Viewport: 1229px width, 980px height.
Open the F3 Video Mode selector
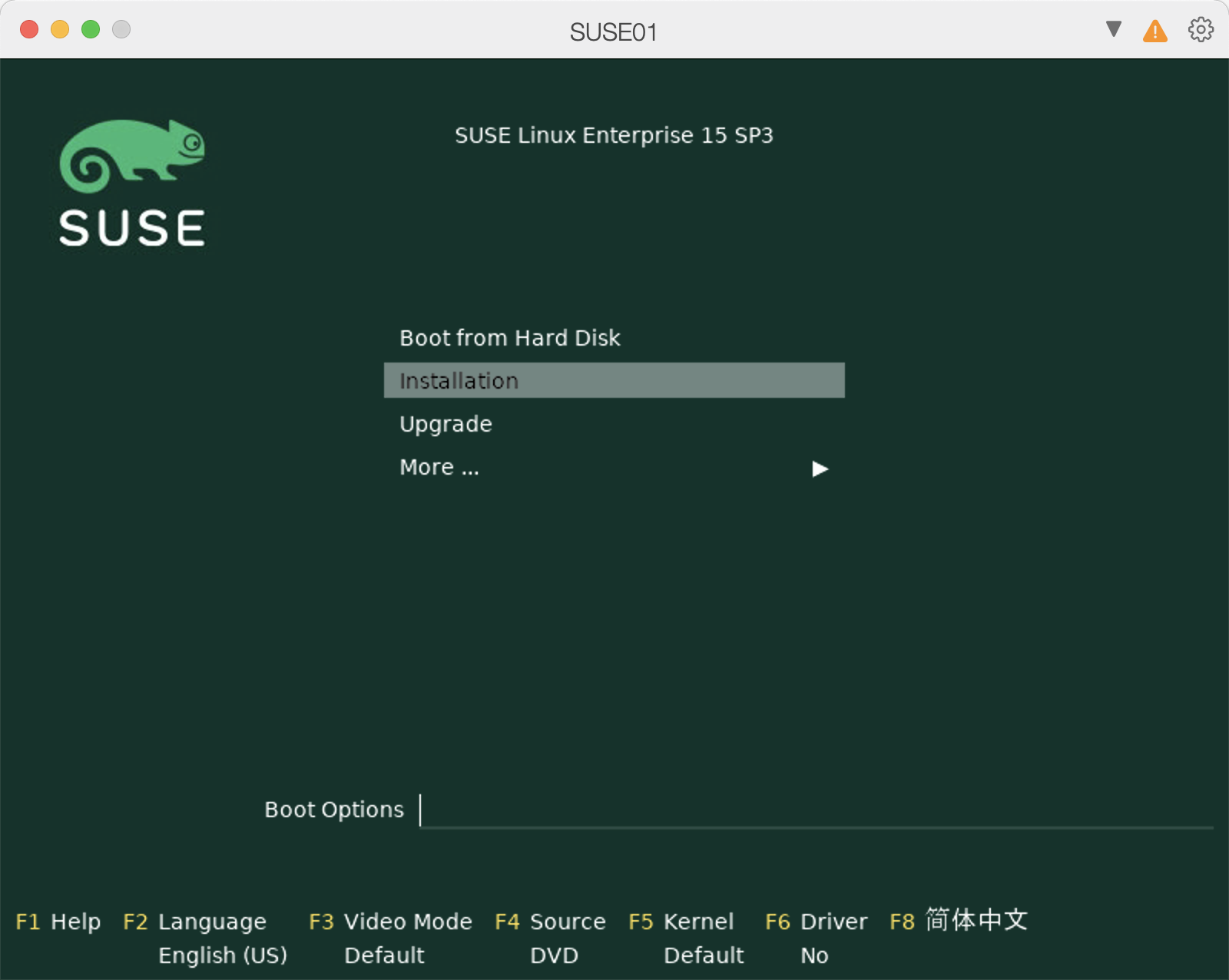click(x=390, y=922)
